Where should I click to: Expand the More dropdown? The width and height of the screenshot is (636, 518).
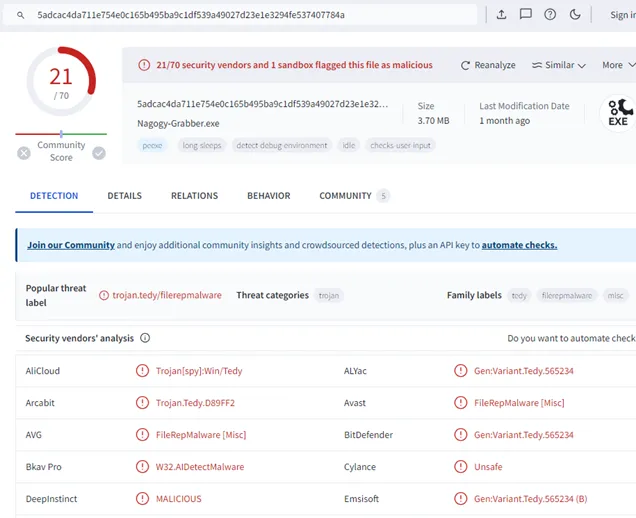(x=617, y=65)
